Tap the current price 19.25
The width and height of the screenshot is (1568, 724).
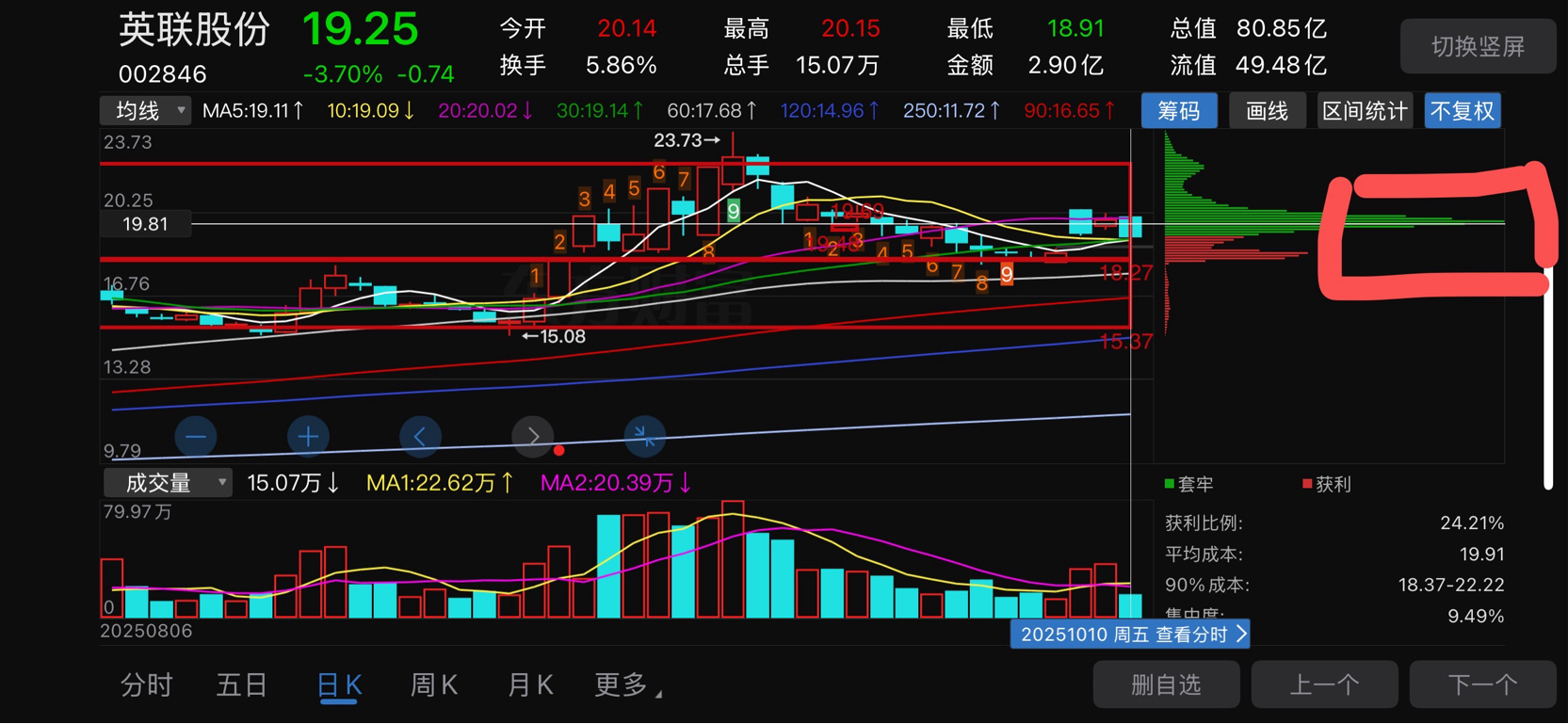coord(360,29)
